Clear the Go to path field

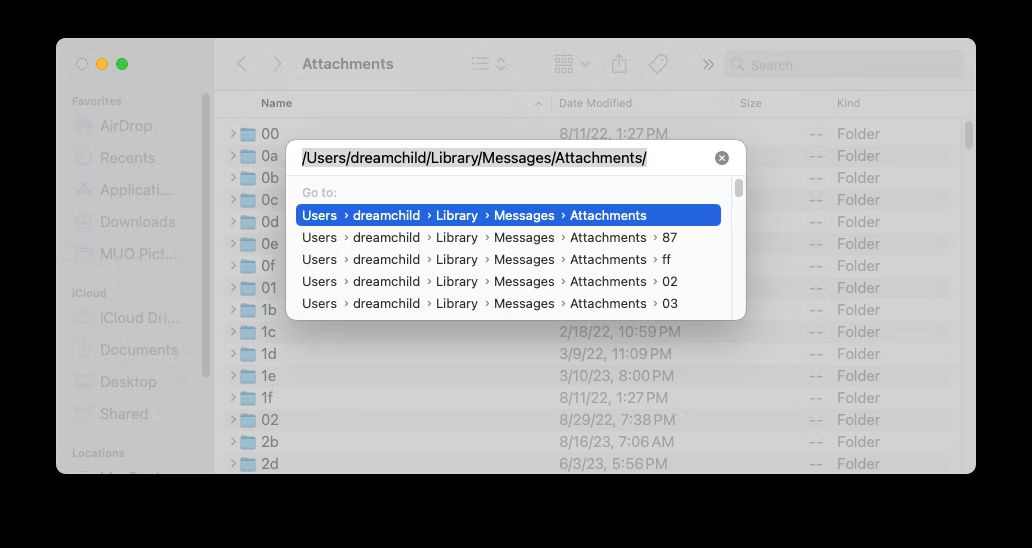[721, 158]
